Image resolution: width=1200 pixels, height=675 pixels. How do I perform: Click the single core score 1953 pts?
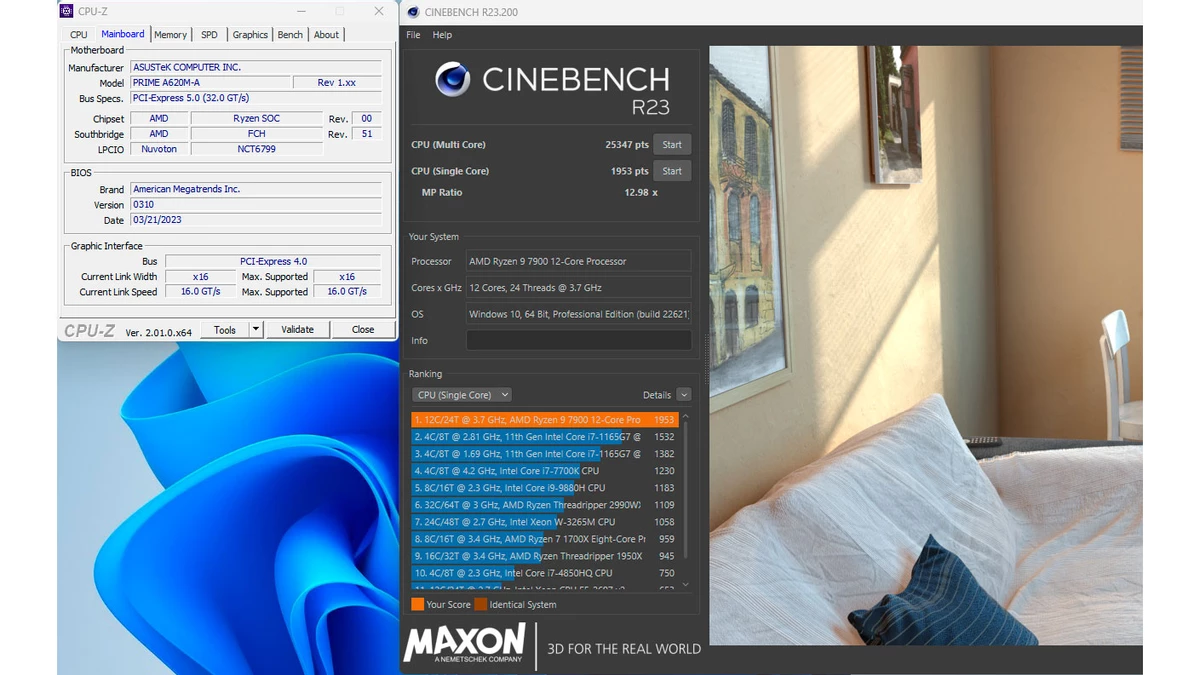[630, 171]
